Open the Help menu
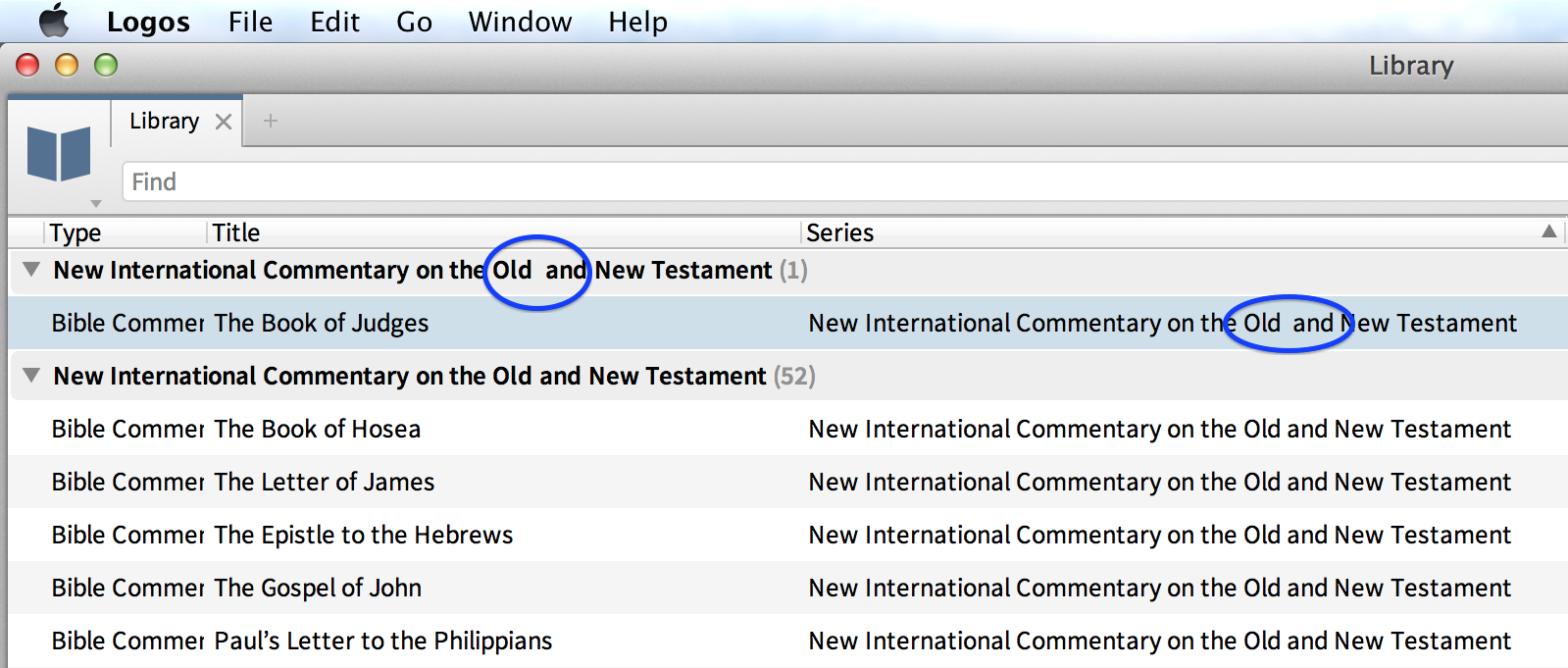 (x=637, y=22)
